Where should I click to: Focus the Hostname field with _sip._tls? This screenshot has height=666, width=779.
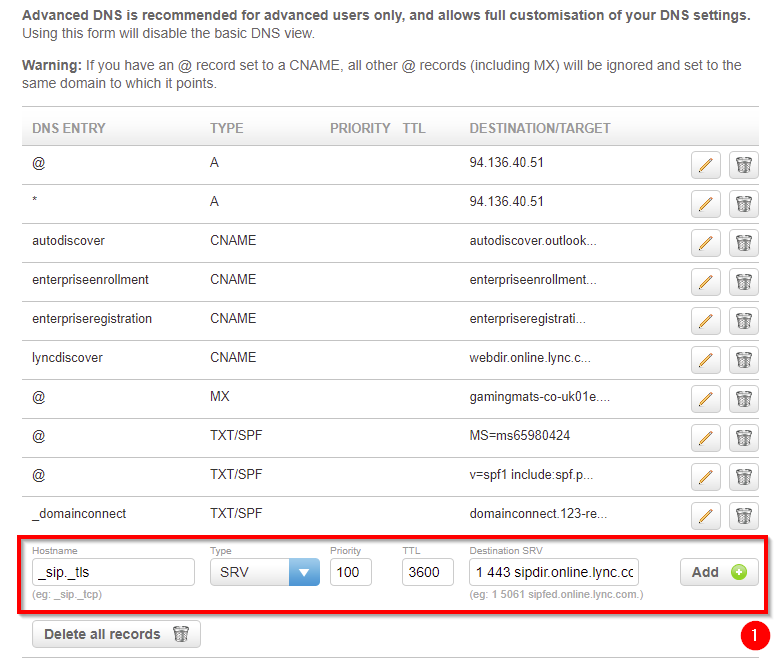113,572
